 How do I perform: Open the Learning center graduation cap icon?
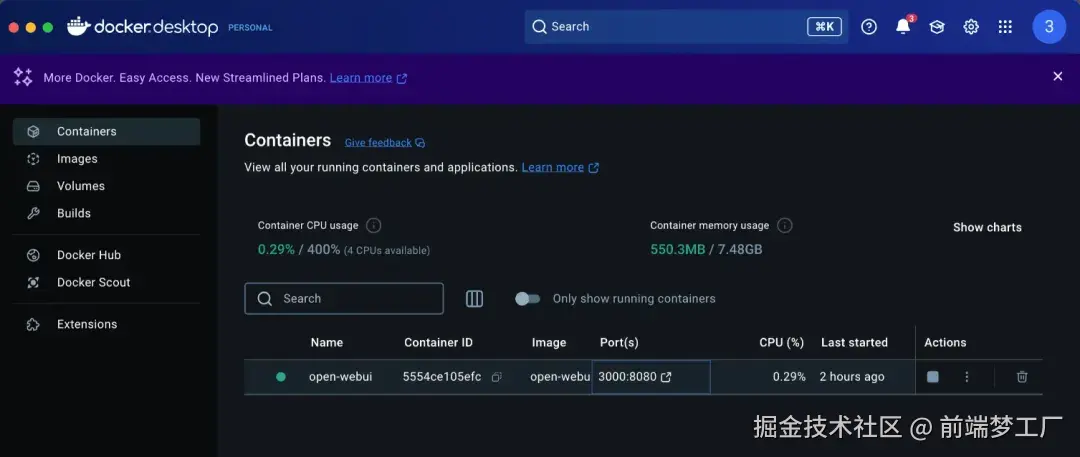pyautogui.click(x=937, y=27)
